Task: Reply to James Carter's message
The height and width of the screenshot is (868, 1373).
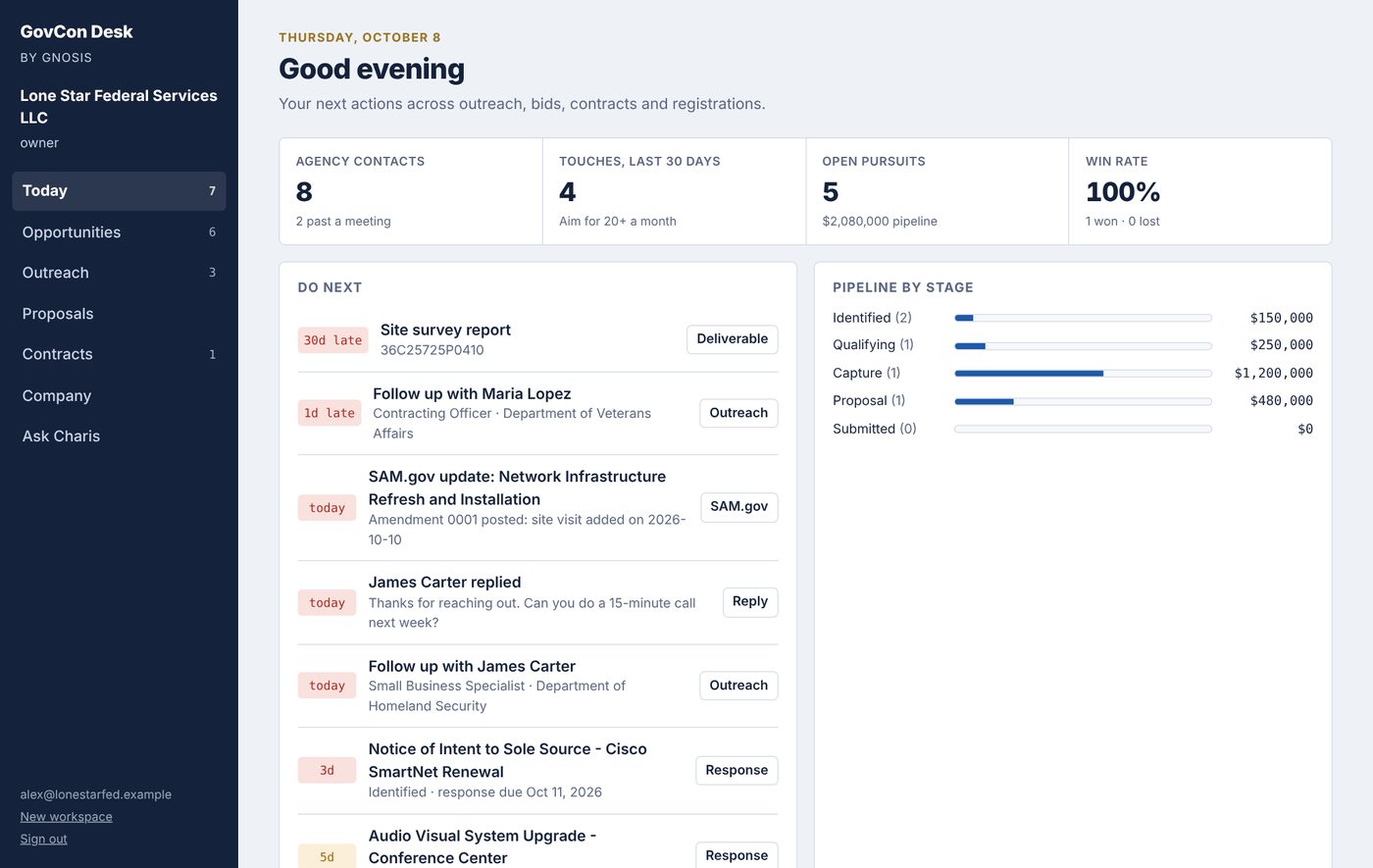Action: (750, 602)
